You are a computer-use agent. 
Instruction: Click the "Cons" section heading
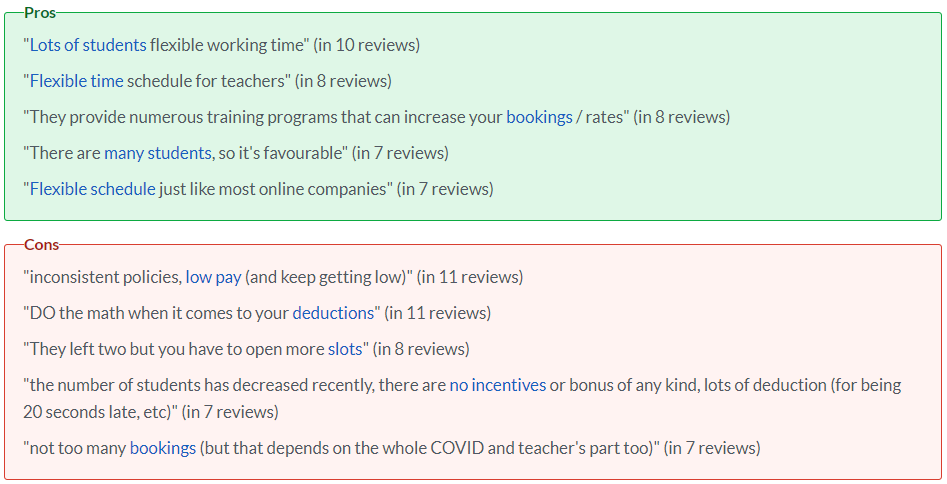tap(41, 244)
